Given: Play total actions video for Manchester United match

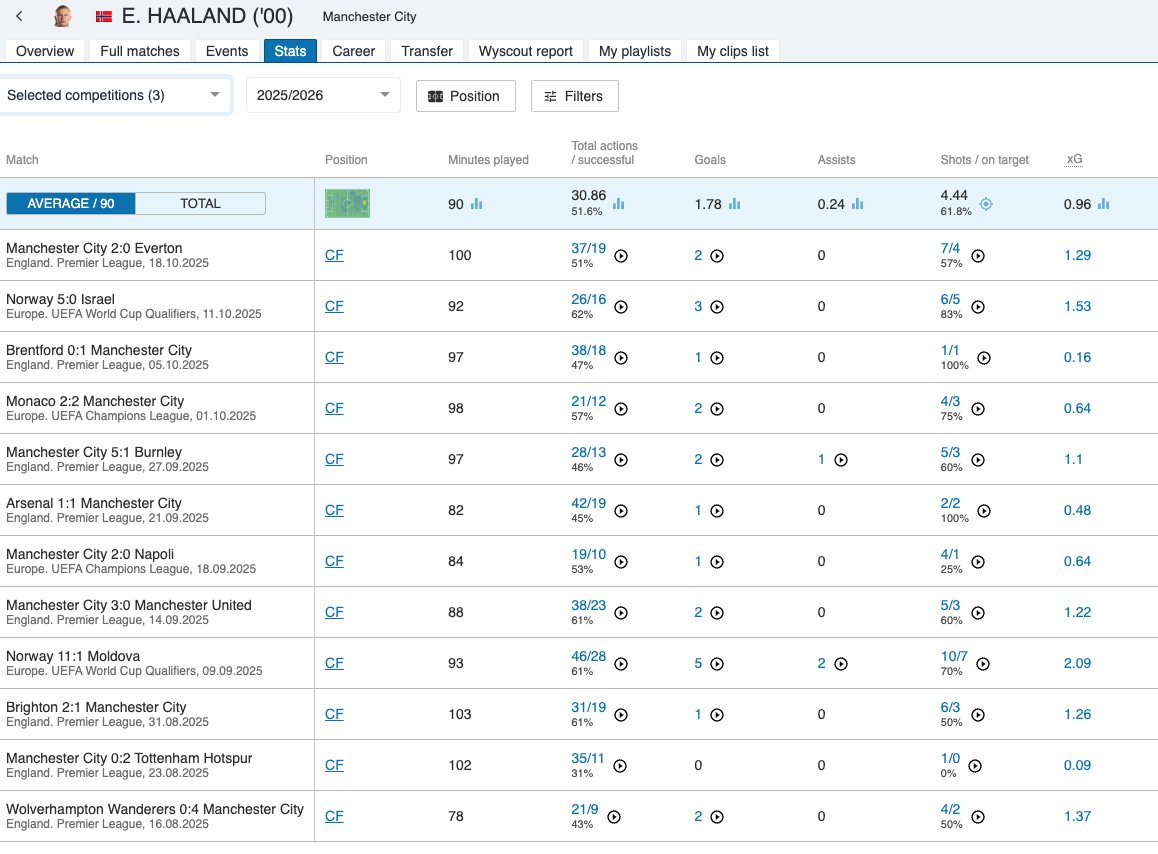Looking at the screenshot, I should (621, 613).
